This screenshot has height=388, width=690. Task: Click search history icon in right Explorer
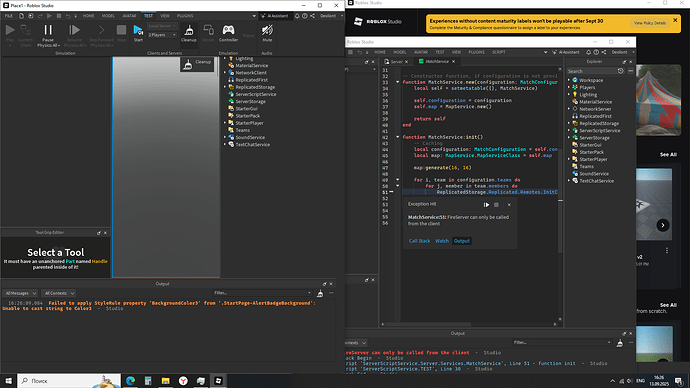click(x=620, y=71)
